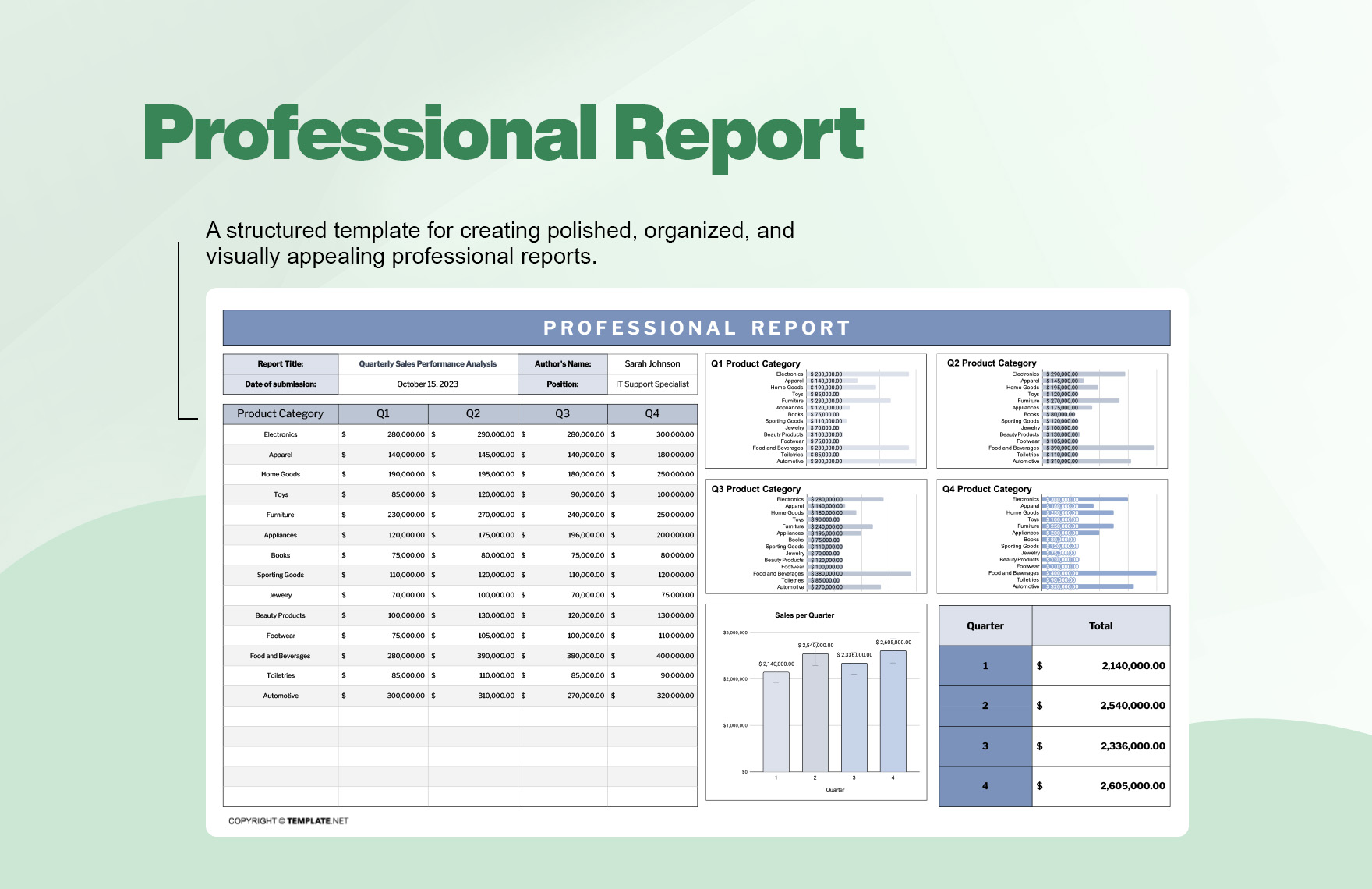
Task: Click the Total column header in summary table
Action: 1101,625
